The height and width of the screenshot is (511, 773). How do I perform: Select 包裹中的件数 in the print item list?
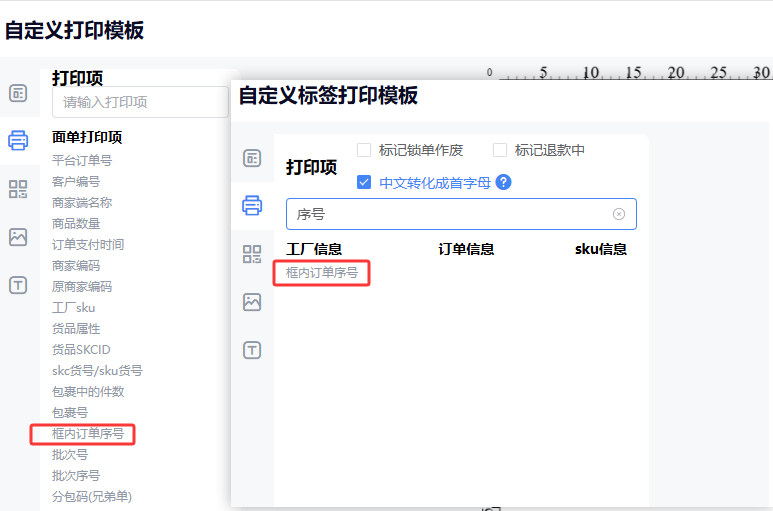coord(88,392)
